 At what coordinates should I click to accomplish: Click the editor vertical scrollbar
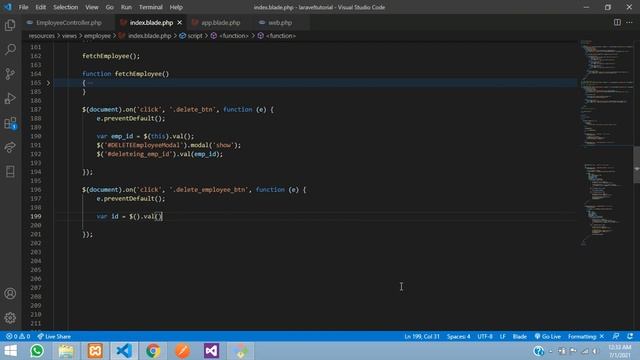click(637, 164)
